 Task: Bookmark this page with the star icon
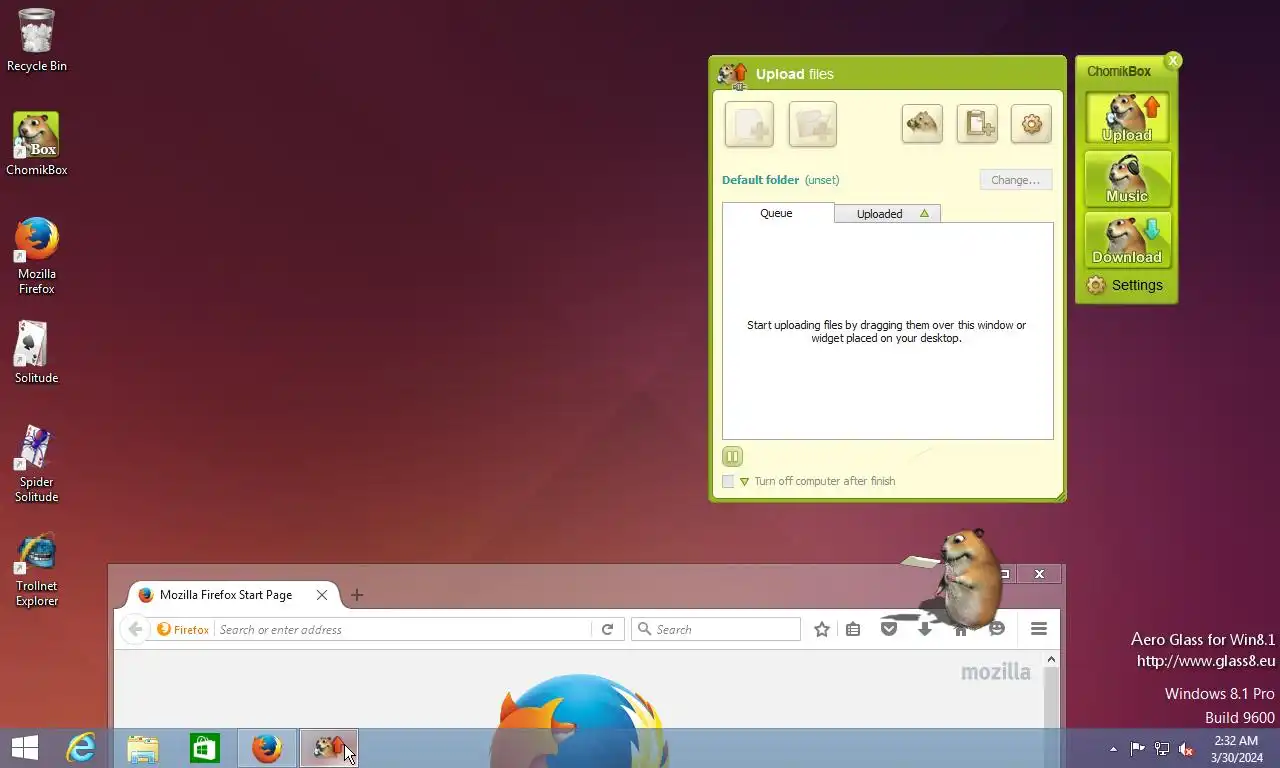click(x=822, y=629)
